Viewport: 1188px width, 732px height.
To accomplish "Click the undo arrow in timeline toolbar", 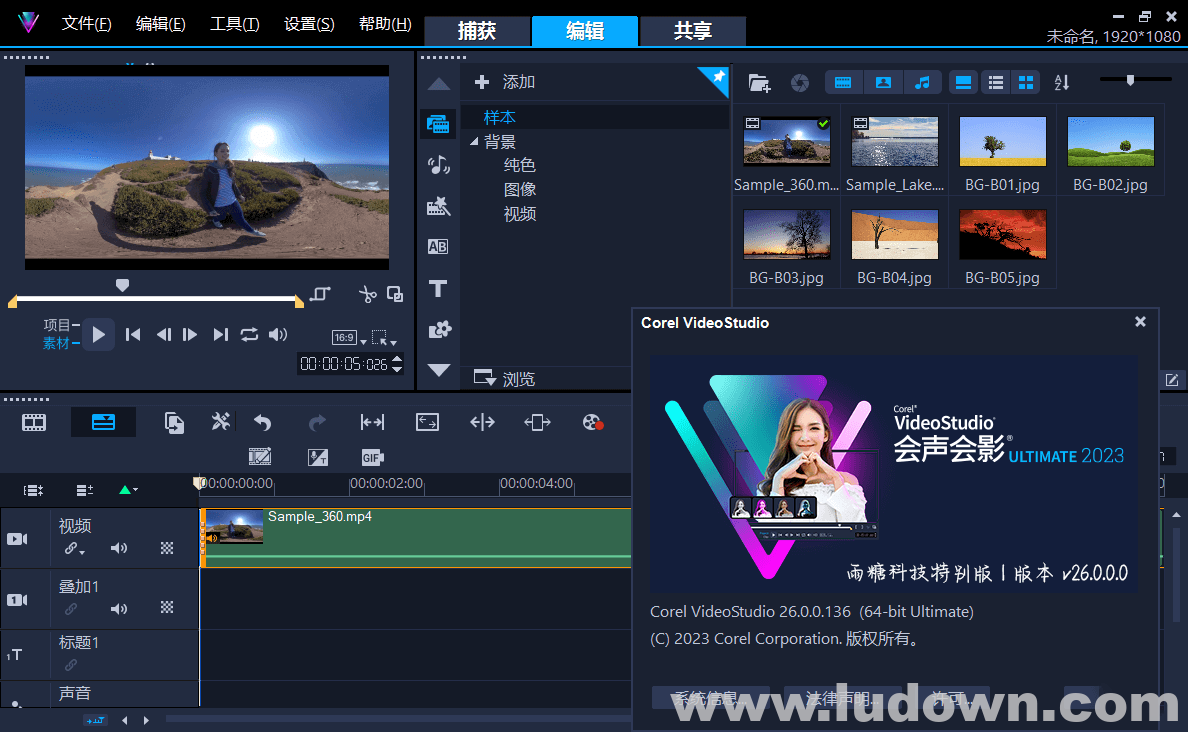I will (263, 422).
